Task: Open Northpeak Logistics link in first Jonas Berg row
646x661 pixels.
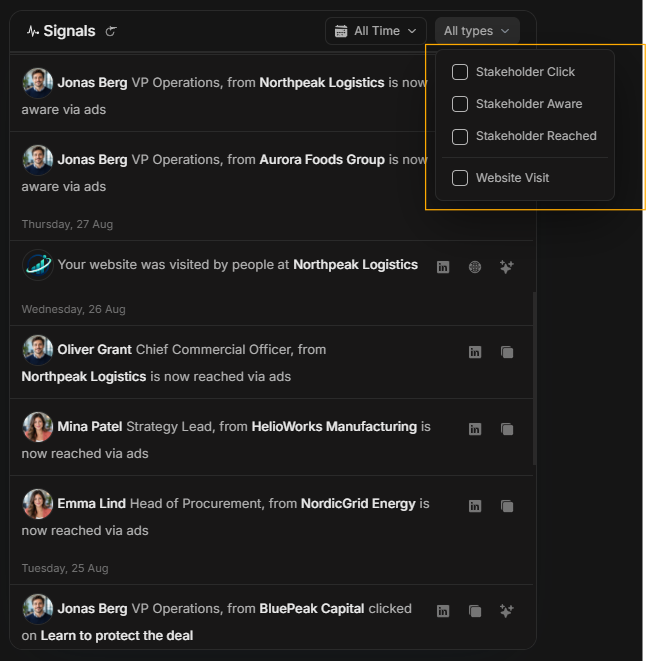Action: 322,83
